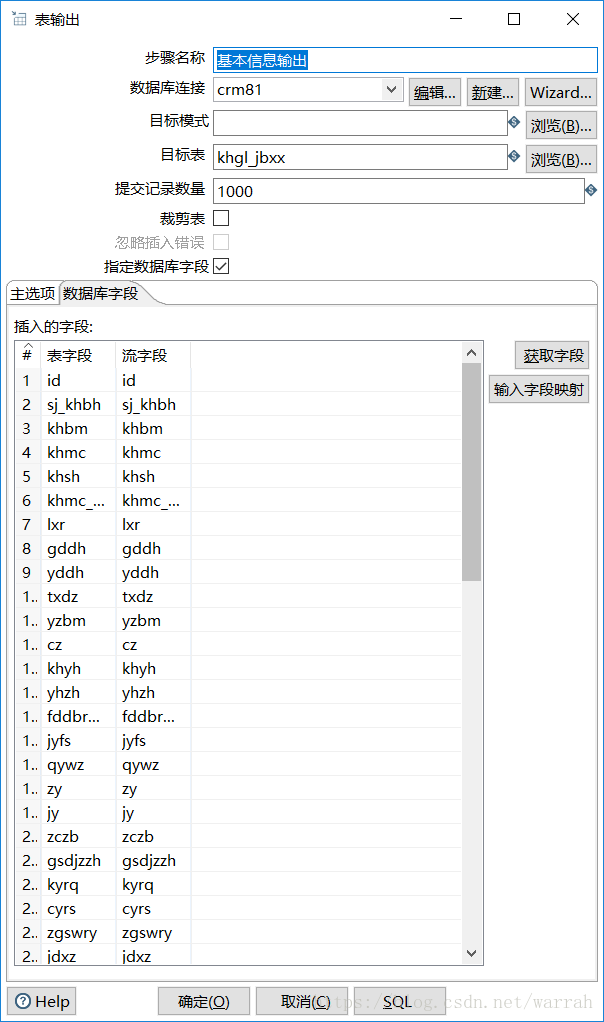Screen dimensions: 604x1022
Task: Click the 目标模式 input field
Action: pos(360,123)
